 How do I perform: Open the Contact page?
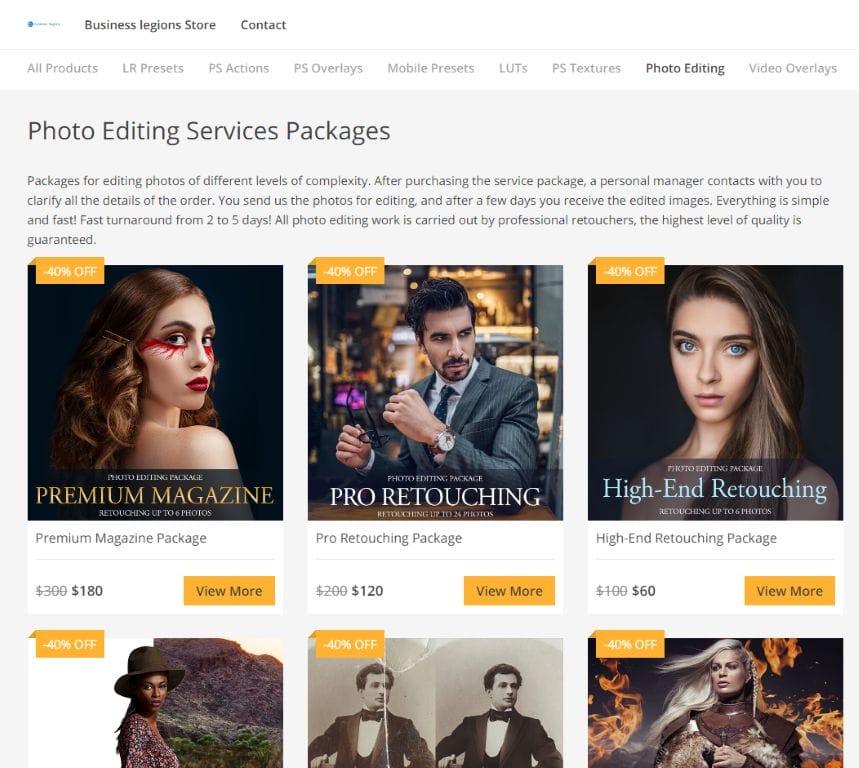click(x=263, y=25)
